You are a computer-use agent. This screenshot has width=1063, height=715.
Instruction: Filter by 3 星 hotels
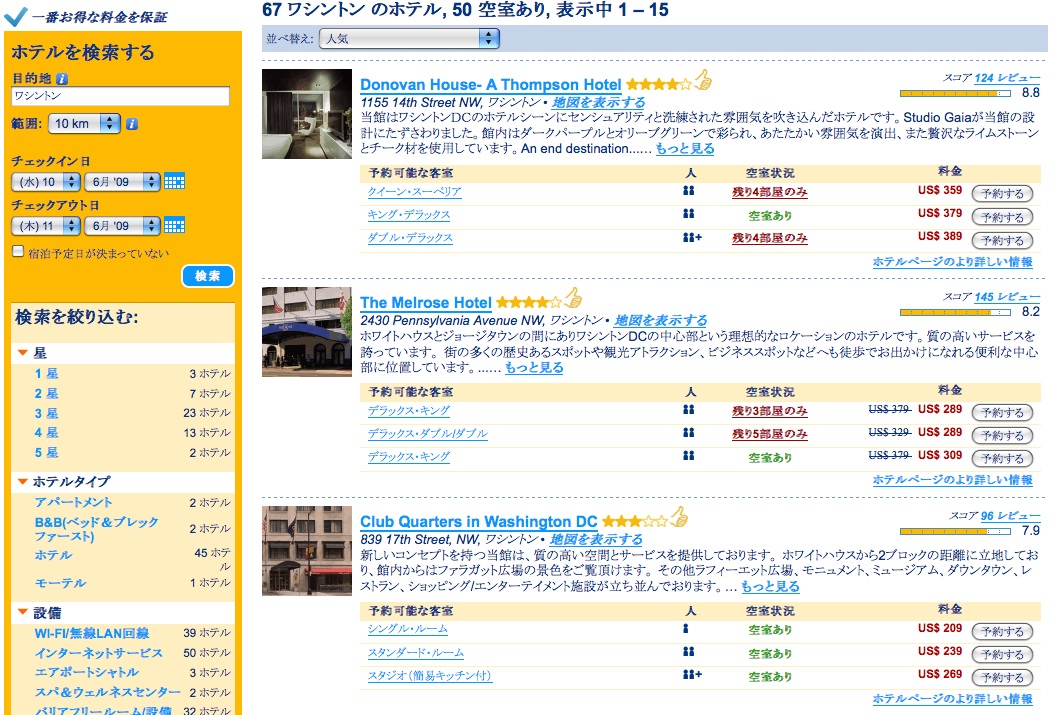click(47, 413)
